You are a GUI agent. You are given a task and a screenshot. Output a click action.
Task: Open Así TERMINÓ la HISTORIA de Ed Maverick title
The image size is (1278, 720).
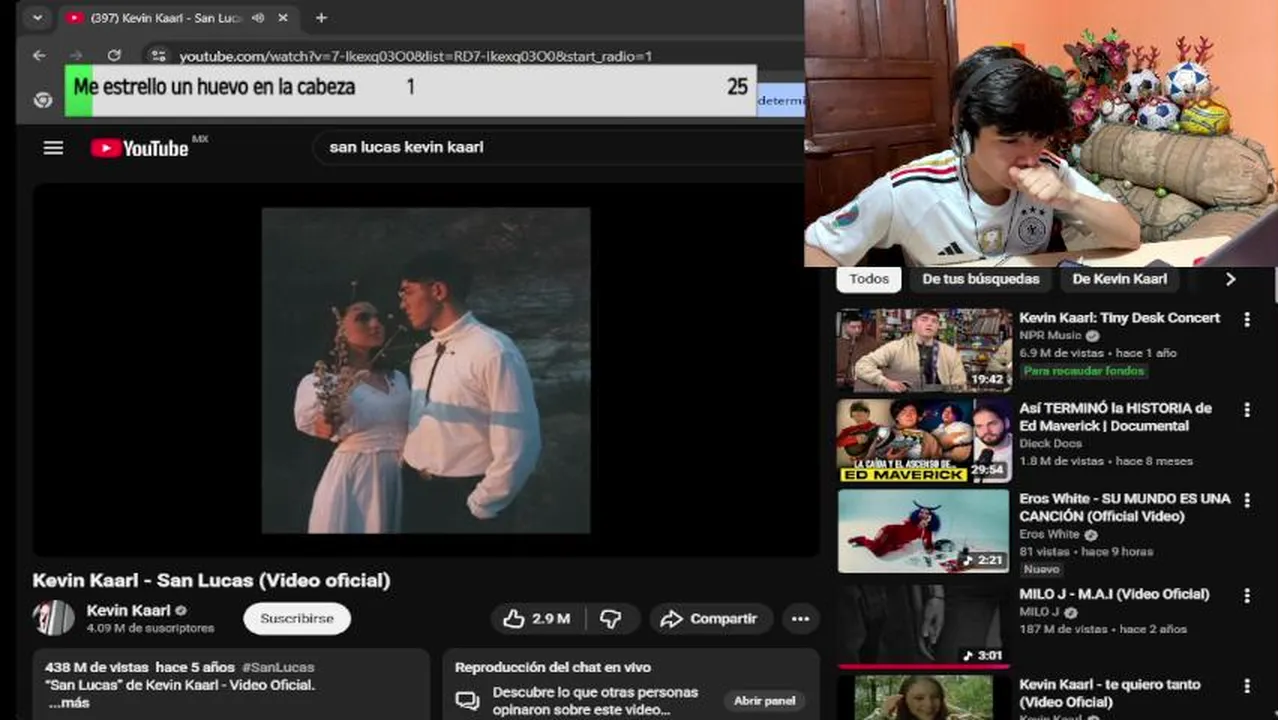click(x=1115, y=417)
